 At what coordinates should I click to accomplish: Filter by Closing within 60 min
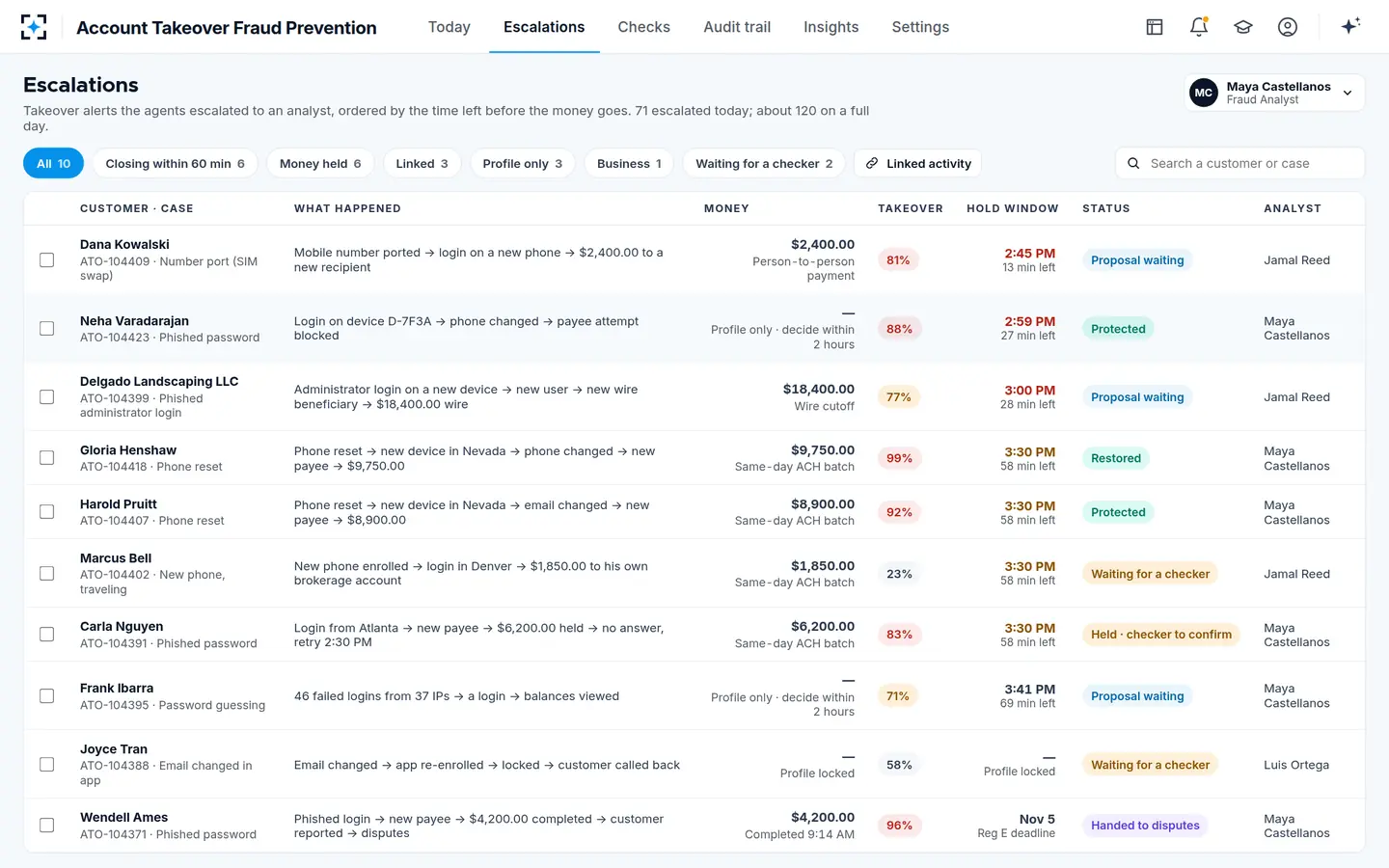[x=175, y=164]
